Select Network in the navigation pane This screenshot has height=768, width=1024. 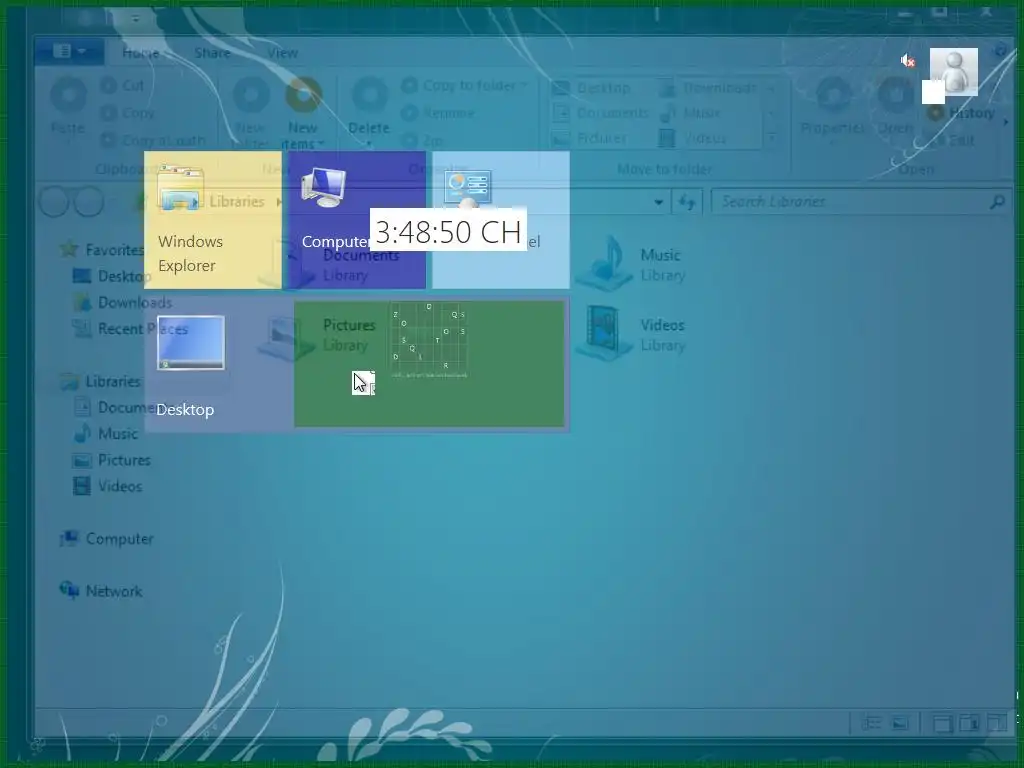pyautogui.click(x=101, y=591)
